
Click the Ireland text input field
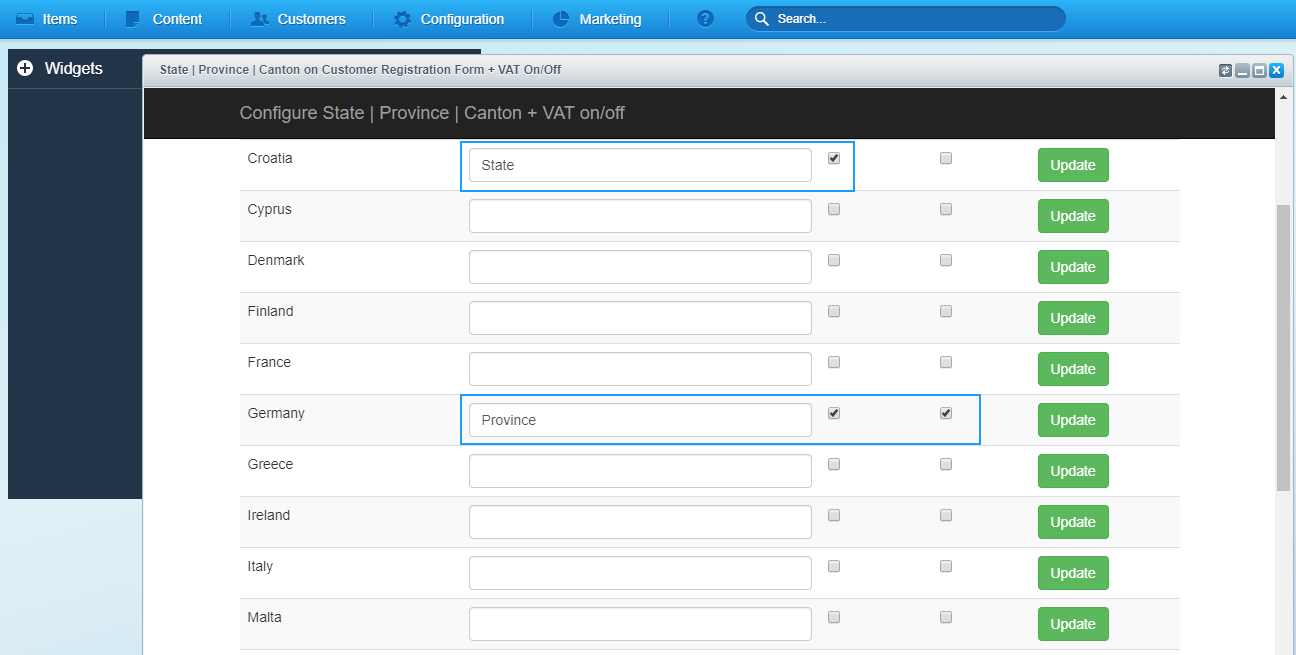tap(640, 522)
